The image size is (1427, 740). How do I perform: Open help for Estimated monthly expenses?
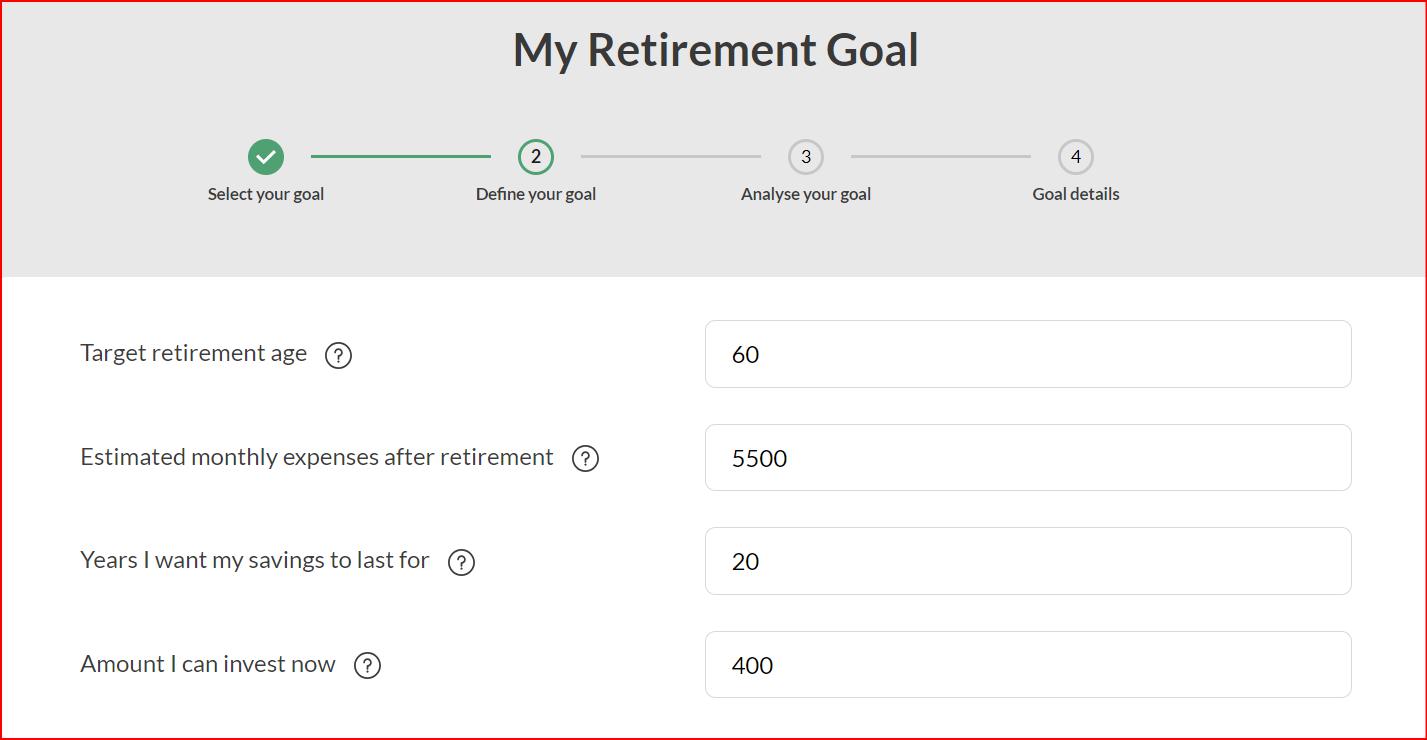click(585, 458)
